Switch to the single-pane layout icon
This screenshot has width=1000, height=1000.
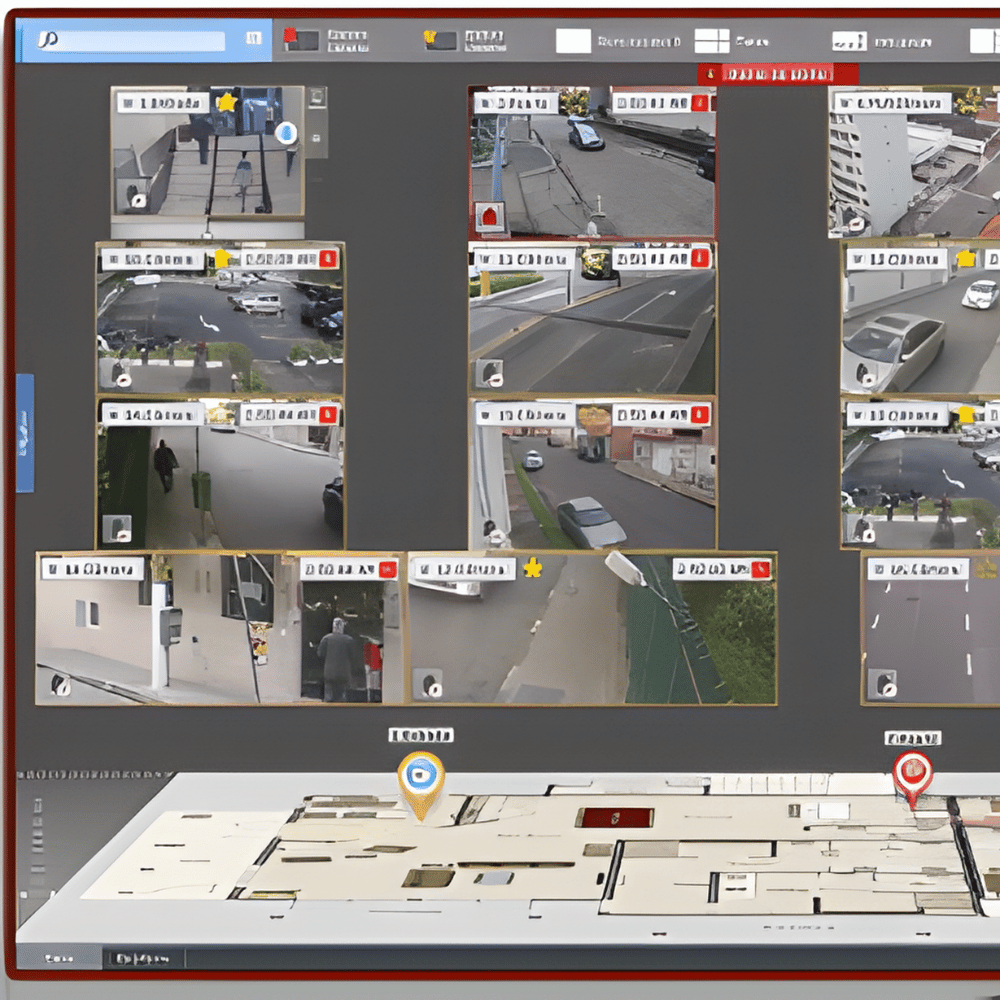(x=573, y=41)
